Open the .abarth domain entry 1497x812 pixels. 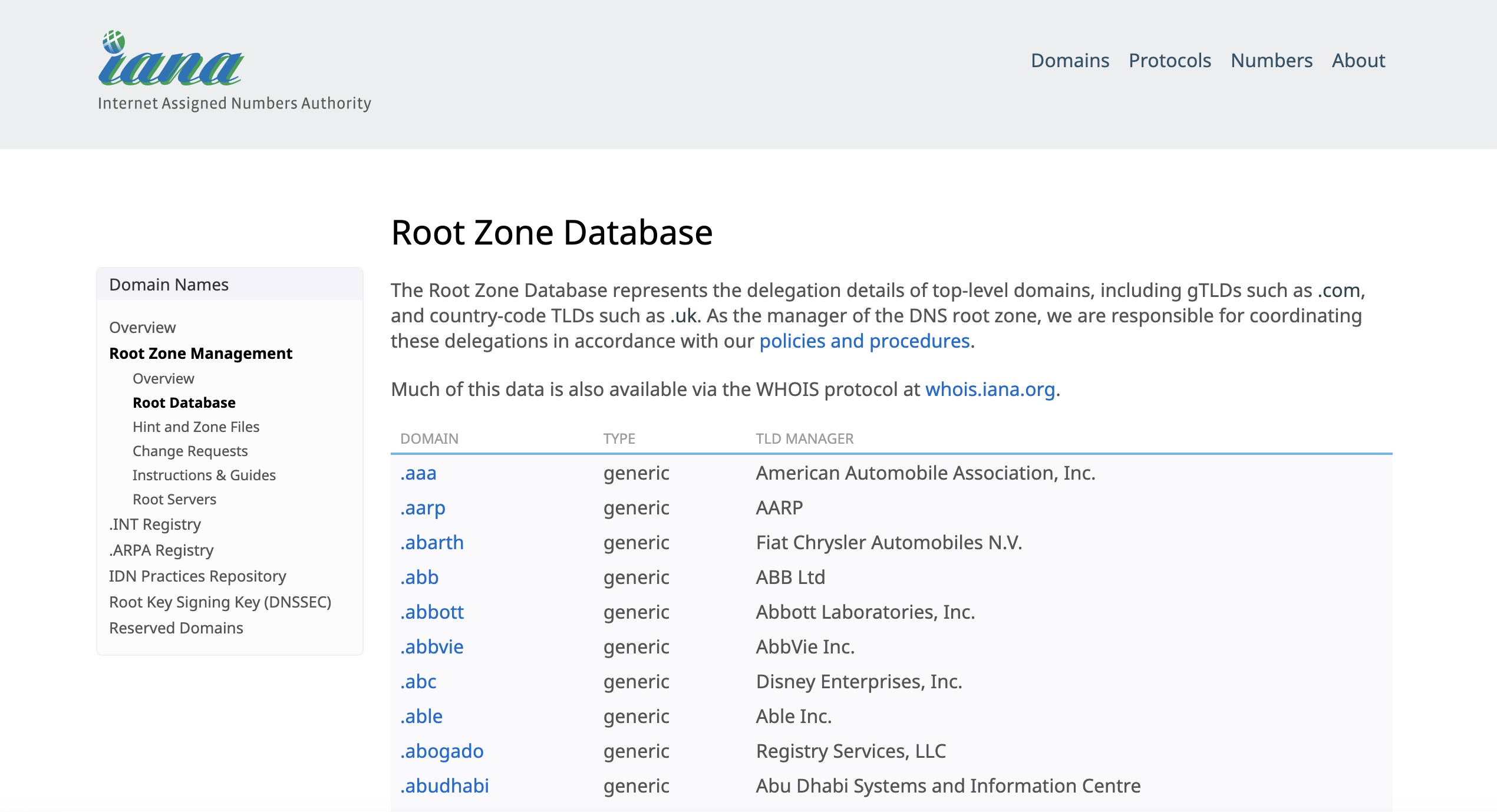(x=432, y=542)
